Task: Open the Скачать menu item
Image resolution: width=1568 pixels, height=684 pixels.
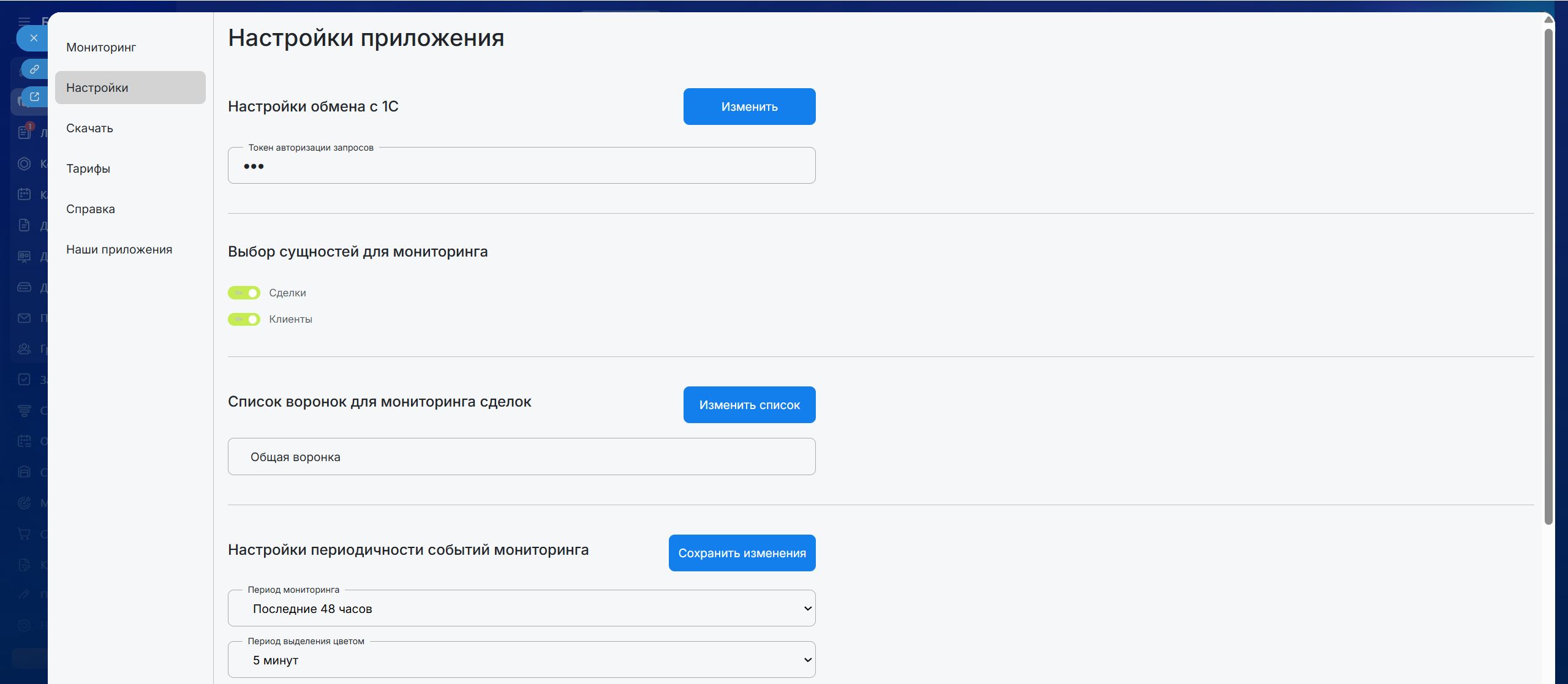Action: coord(89,128)
